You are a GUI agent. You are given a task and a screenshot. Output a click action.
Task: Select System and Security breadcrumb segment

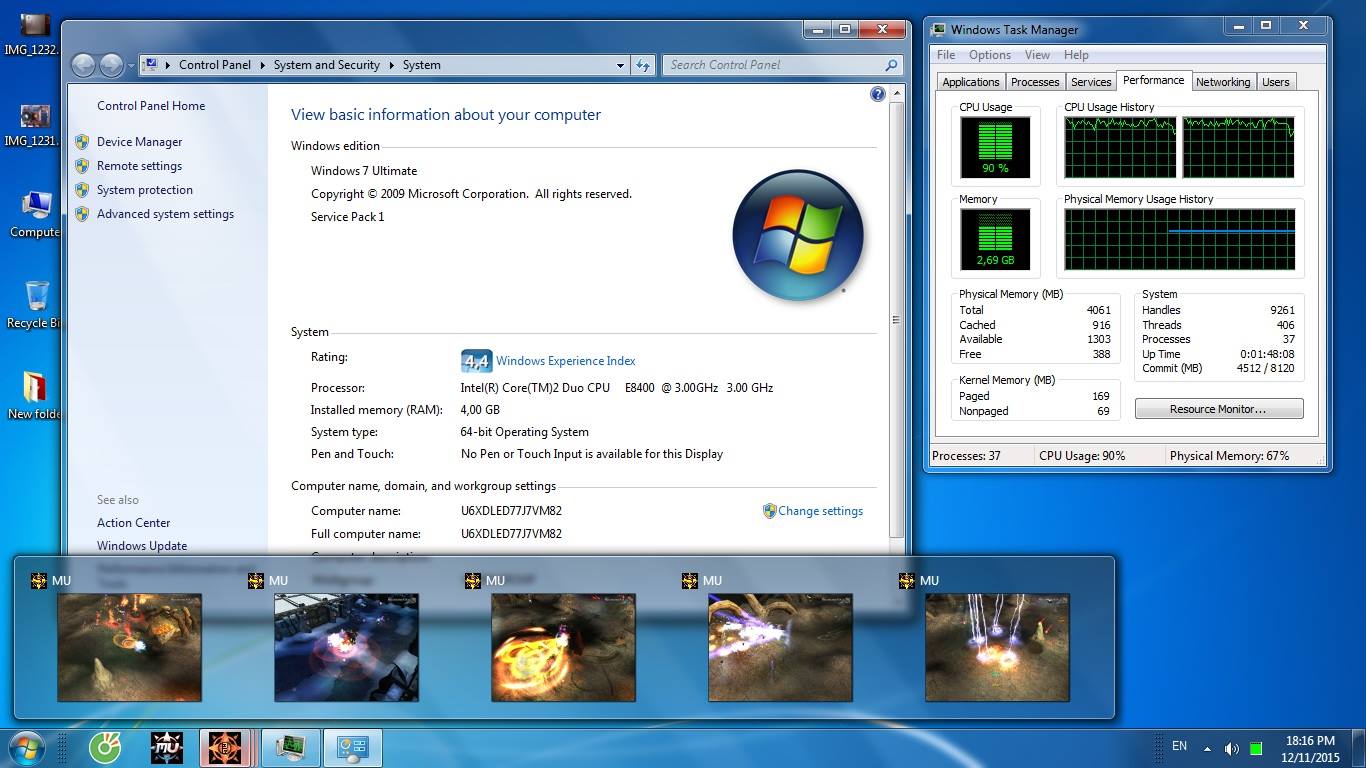(326, 65)
